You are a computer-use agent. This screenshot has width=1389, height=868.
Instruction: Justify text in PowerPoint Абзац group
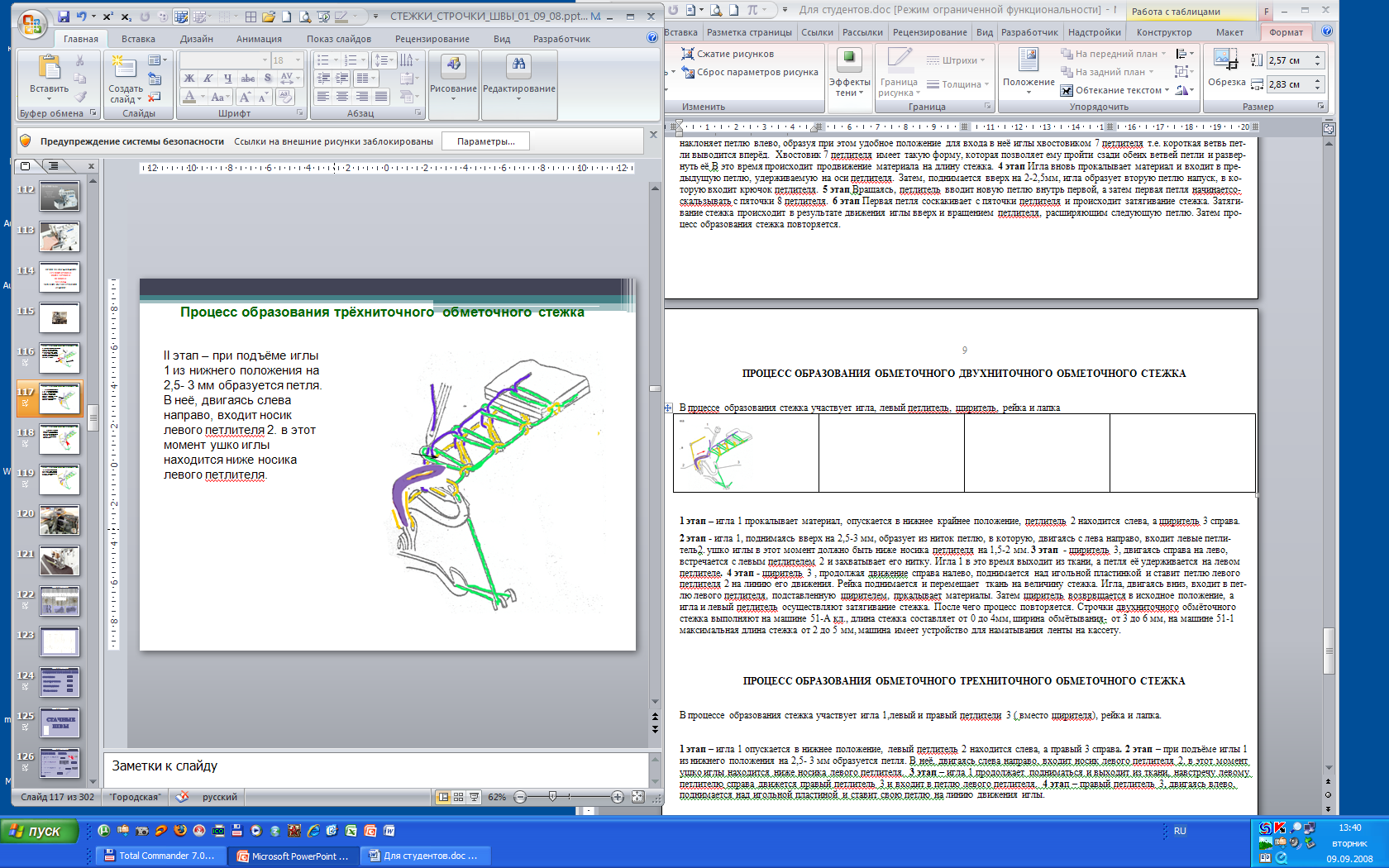coord(381,97)
